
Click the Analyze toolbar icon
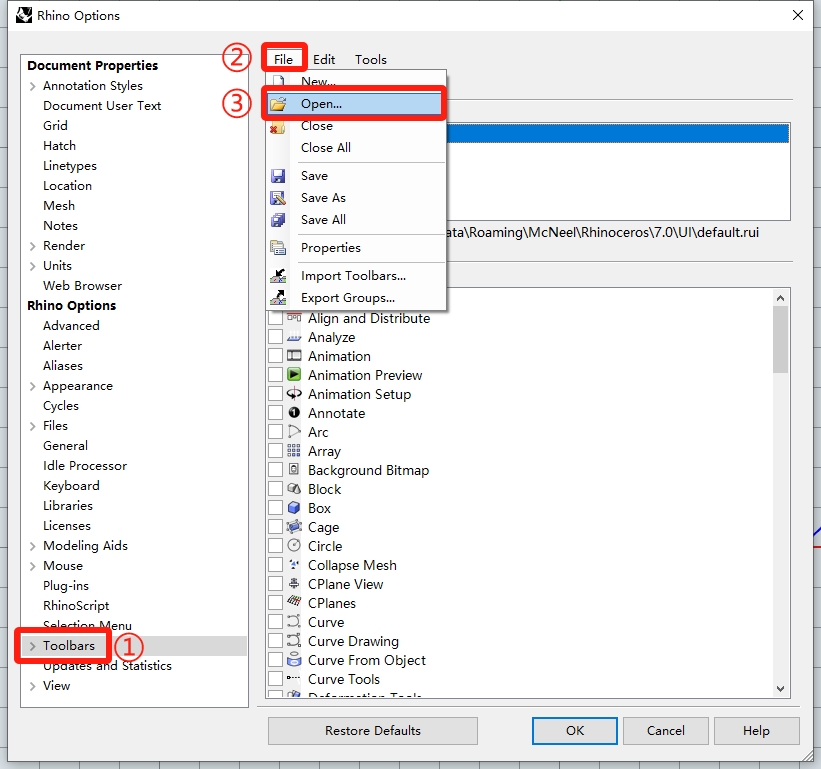(294, 337)
